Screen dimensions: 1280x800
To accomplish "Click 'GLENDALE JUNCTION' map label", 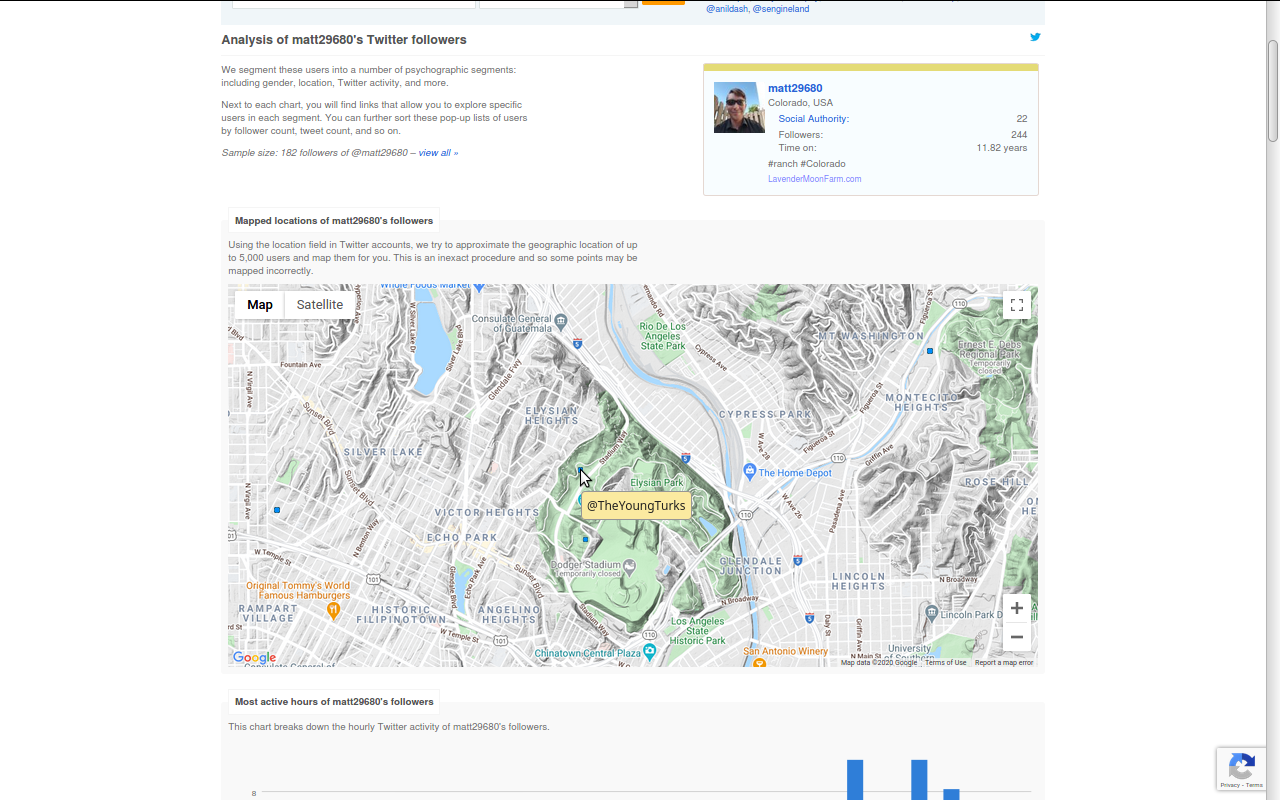I will tap(751, 565).
